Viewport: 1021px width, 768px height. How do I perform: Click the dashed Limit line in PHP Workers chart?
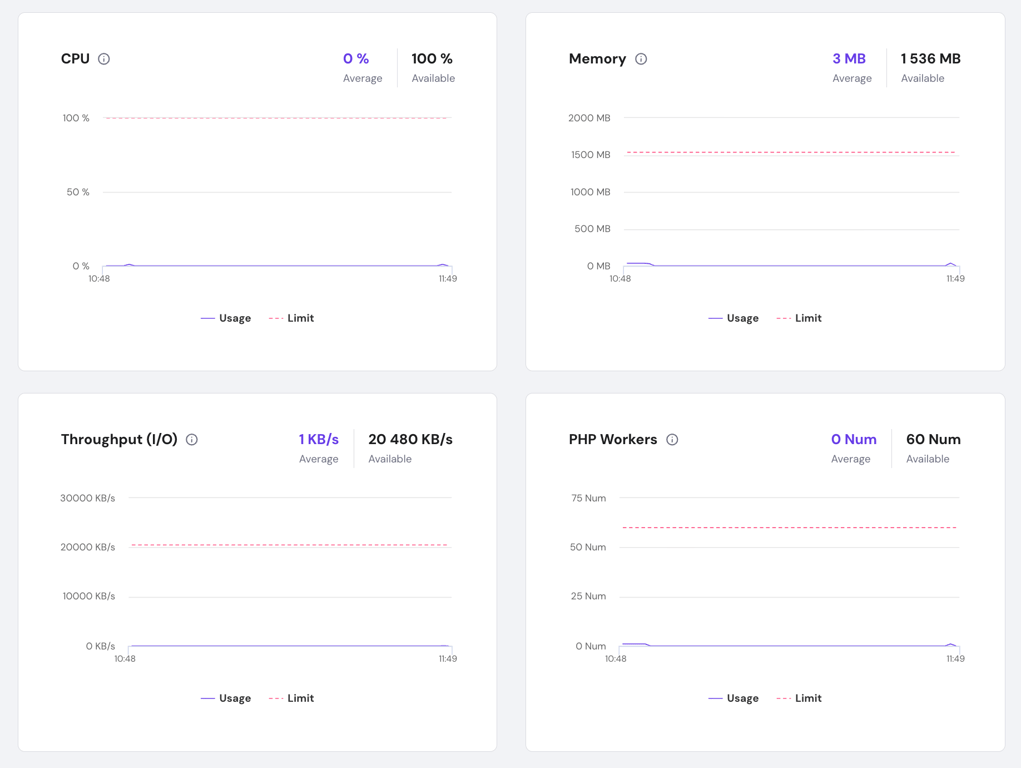(x=790, y=525)
